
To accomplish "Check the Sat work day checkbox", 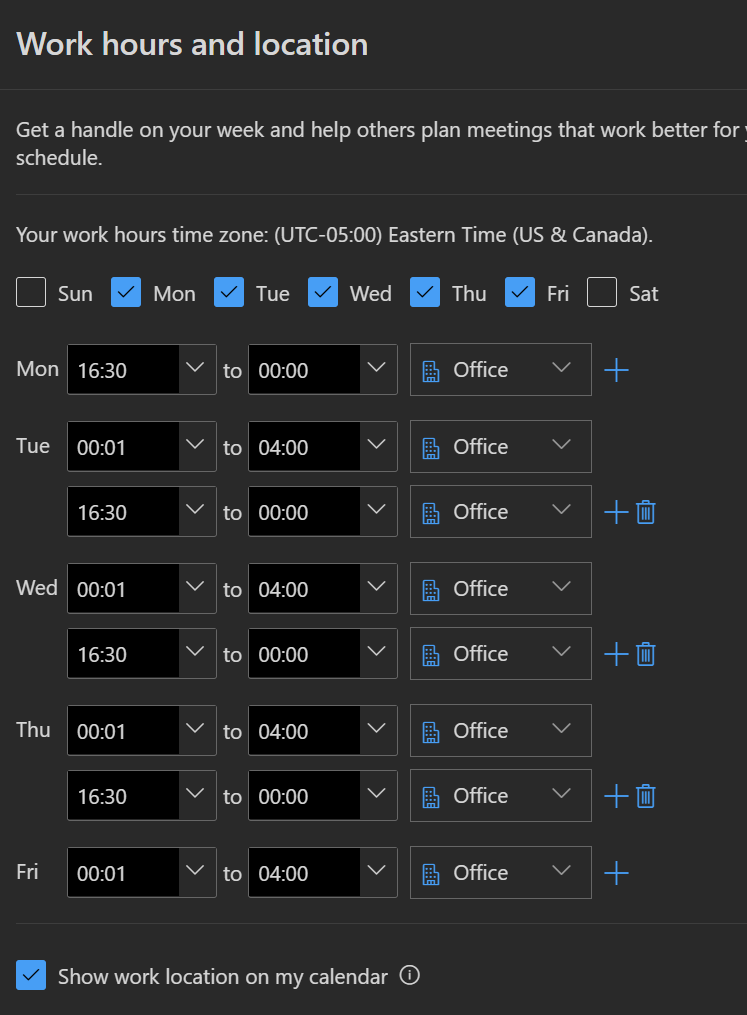I will click(602, 292).
